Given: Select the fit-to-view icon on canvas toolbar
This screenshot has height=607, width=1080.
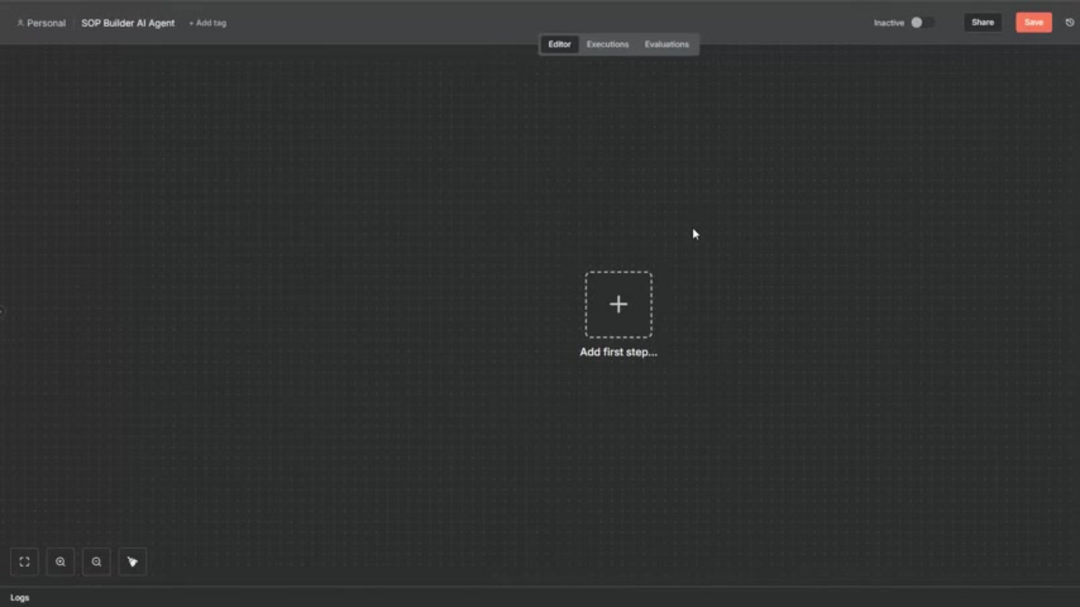Looking at the screenshot, I should pos(23,561).
